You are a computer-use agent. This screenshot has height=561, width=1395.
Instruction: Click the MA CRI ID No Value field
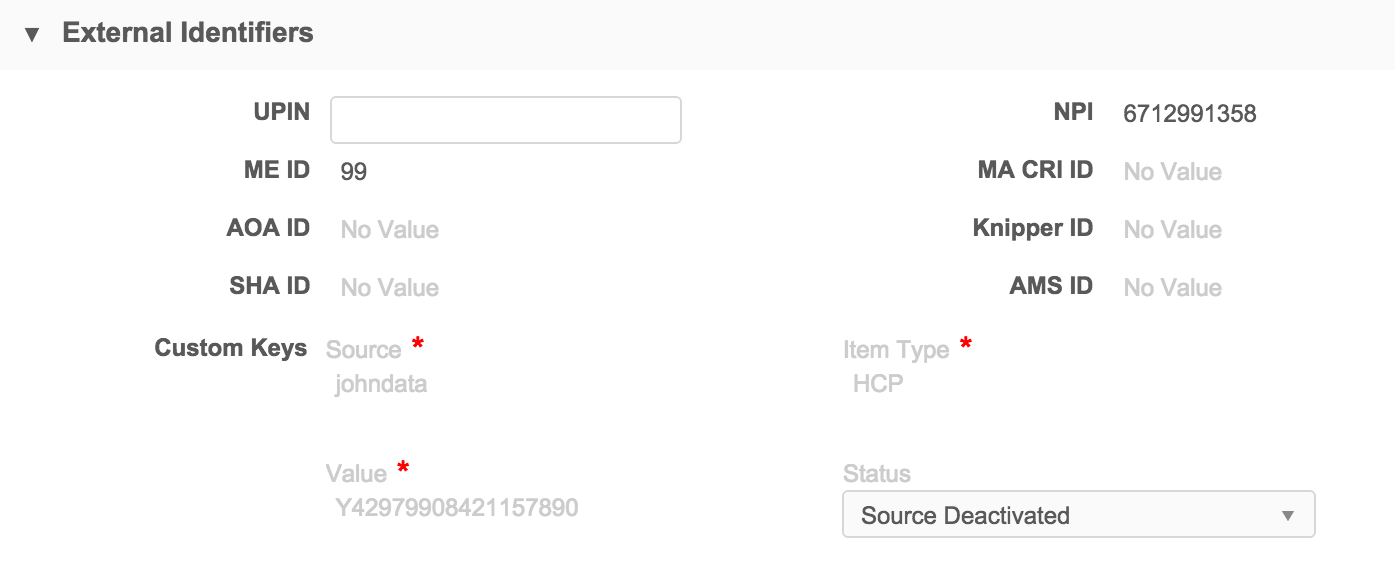point(1172,172)
